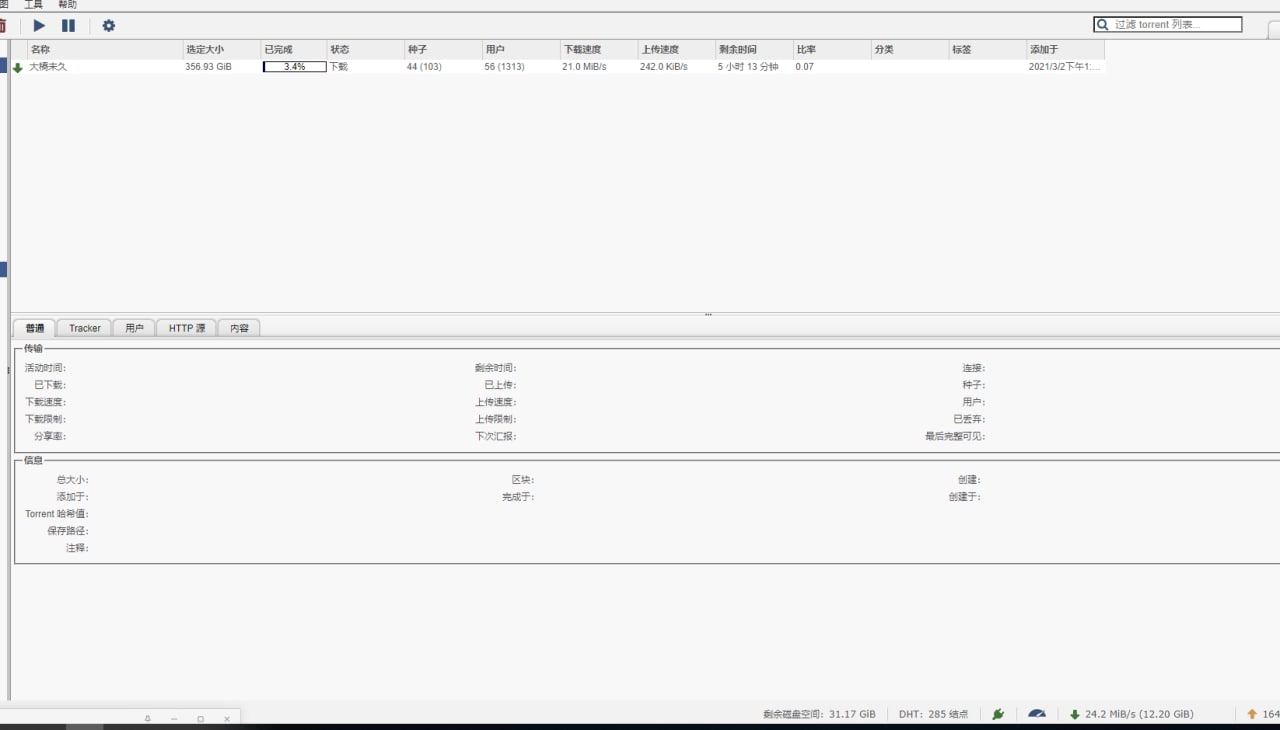Sort by the 分类 column header

(x=911, y=49)
